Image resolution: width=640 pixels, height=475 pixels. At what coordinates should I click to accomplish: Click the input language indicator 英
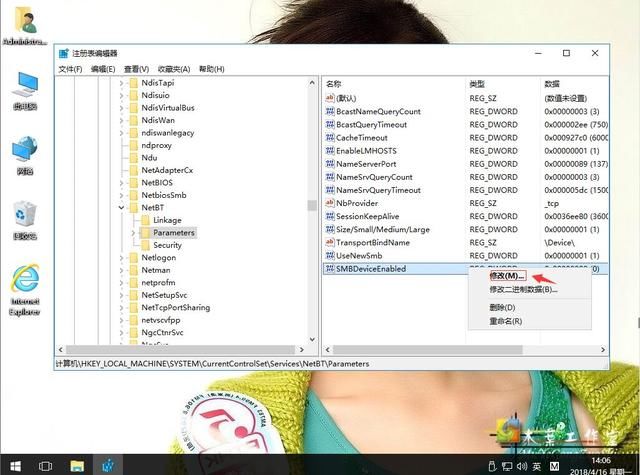[537, 466]
